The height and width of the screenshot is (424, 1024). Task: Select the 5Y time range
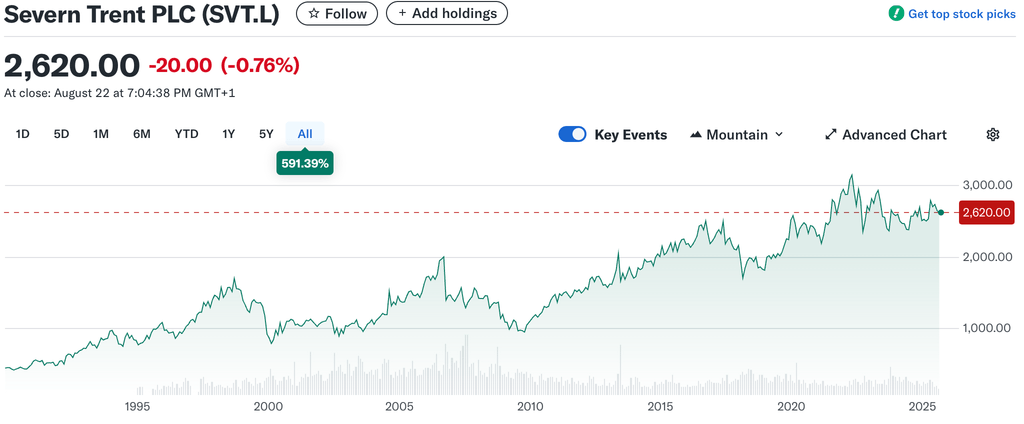[x=266, y=134]
